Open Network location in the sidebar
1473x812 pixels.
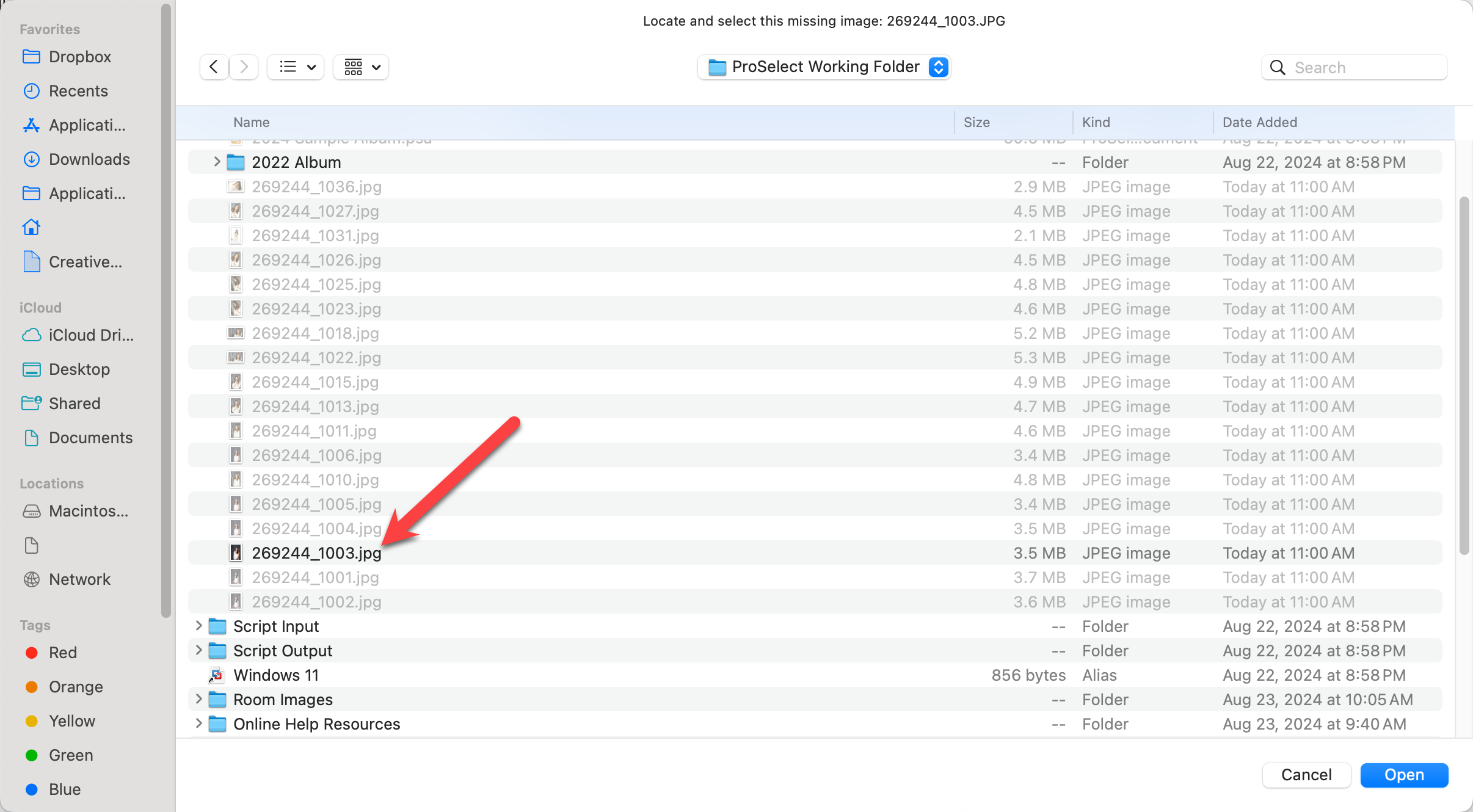(x=79, y=579)
